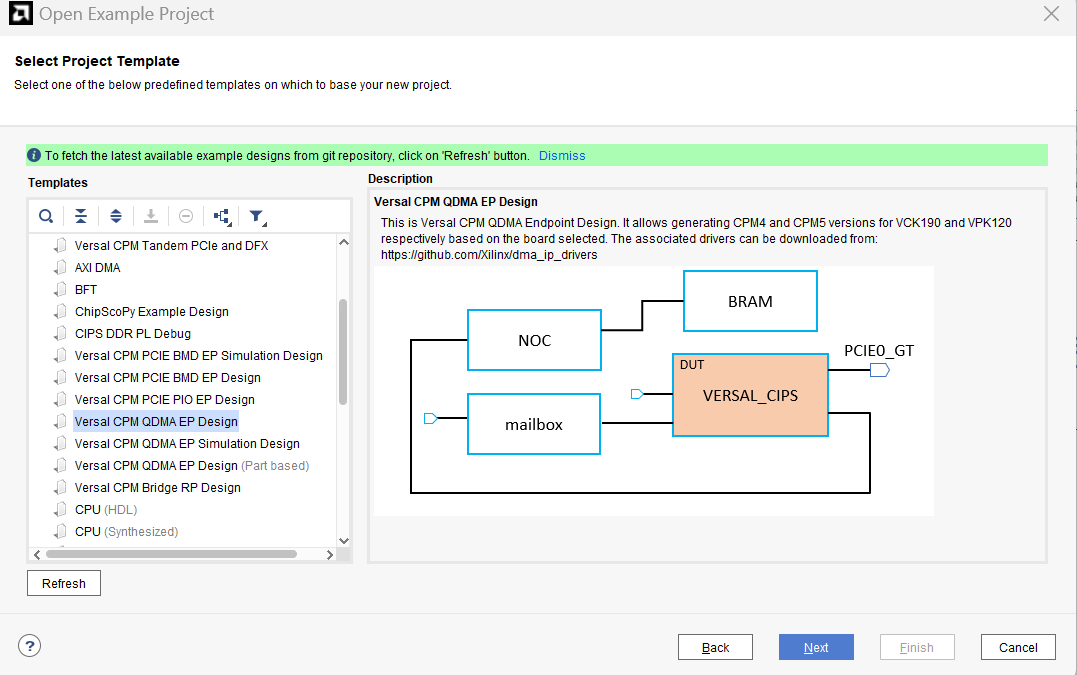Click the BFT template file icon
The width and height of the screenshot is (1077, 675).
(60, 289)
